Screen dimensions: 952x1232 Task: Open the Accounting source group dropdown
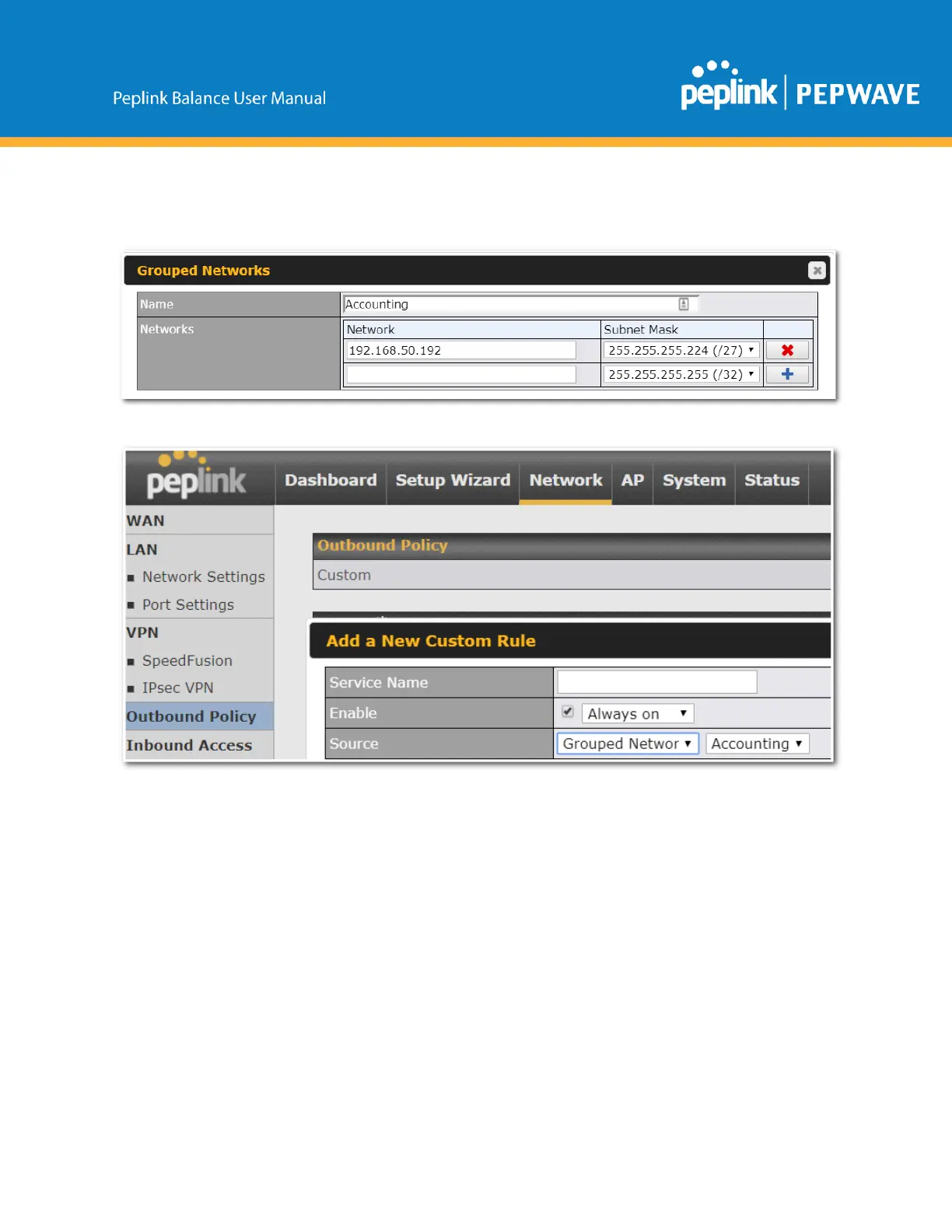pyautogui.click(x=758, y=744)
